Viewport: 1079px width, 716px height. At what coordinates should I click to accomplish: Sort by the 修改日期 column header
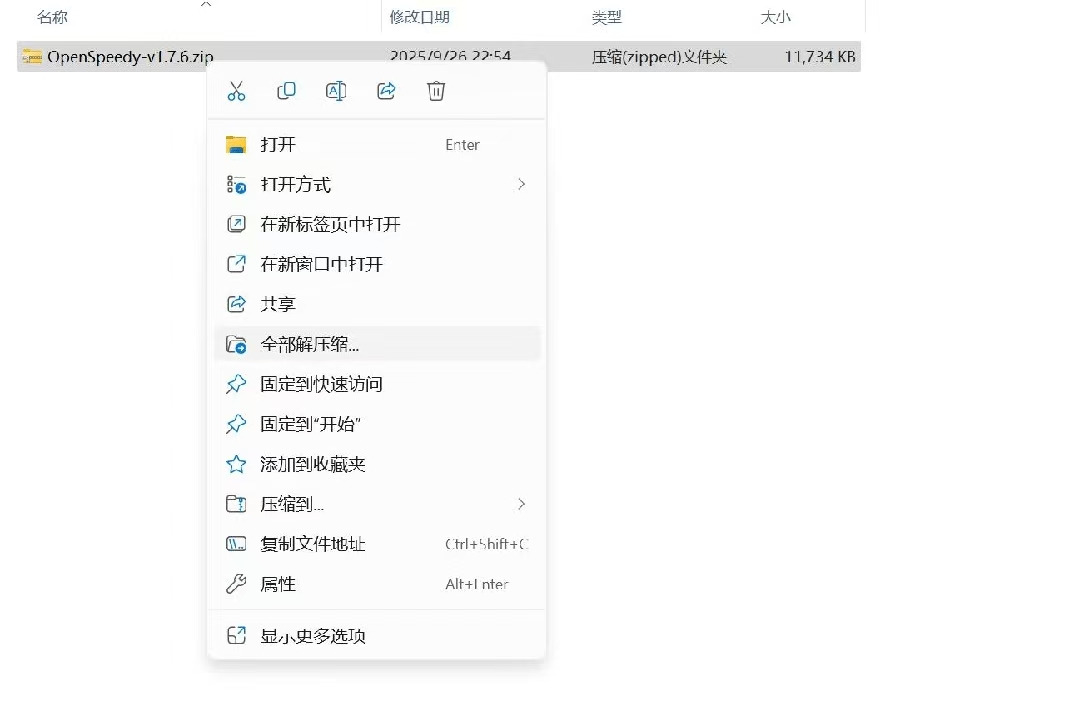point(419,17)
